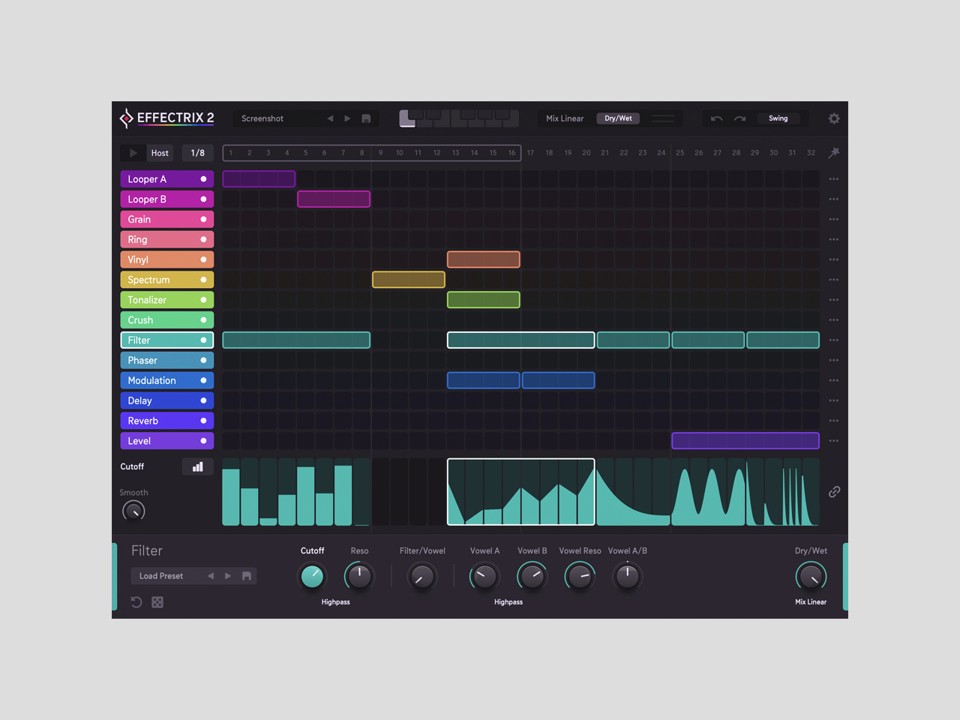
Task: Click the first pattern slot key
Action: coord(407,118)
